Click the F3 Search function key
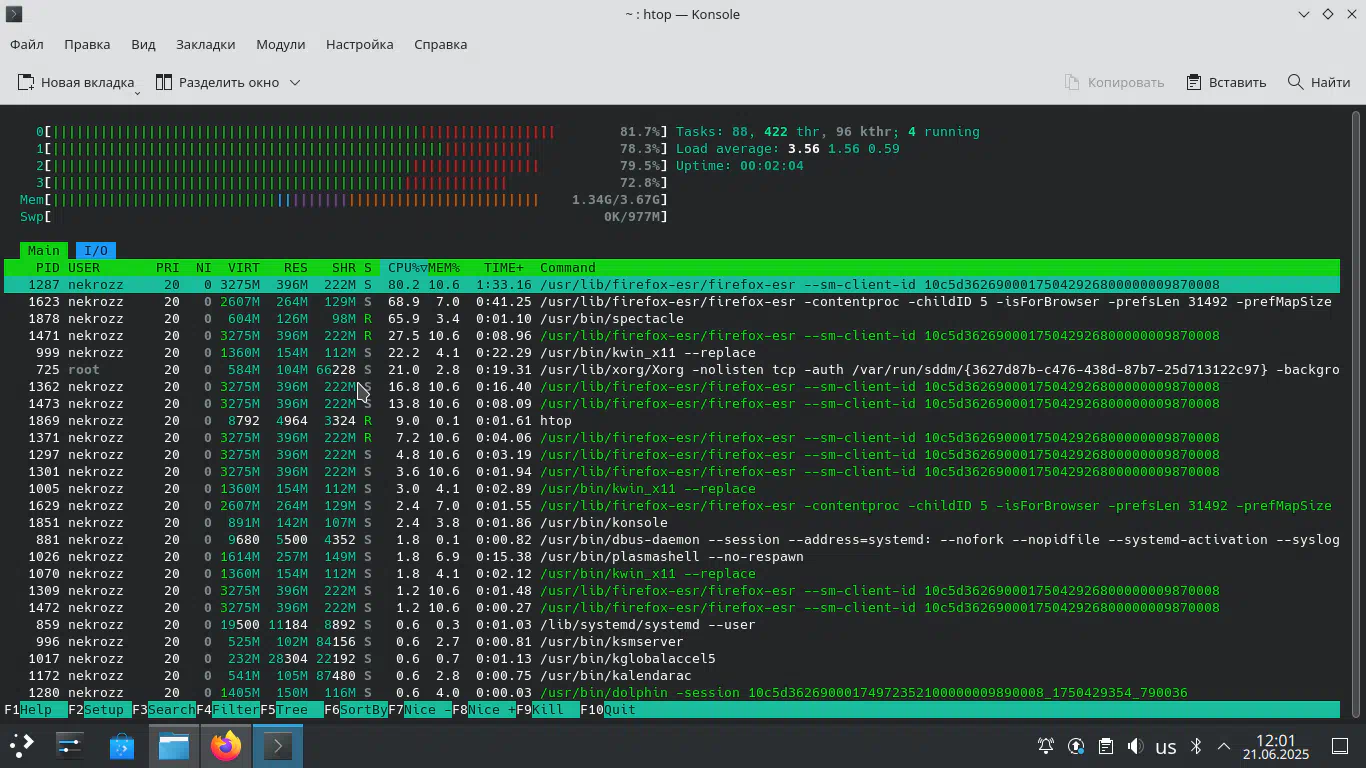This screenshot has height=768, width=1366. click(x=164, y=709)
